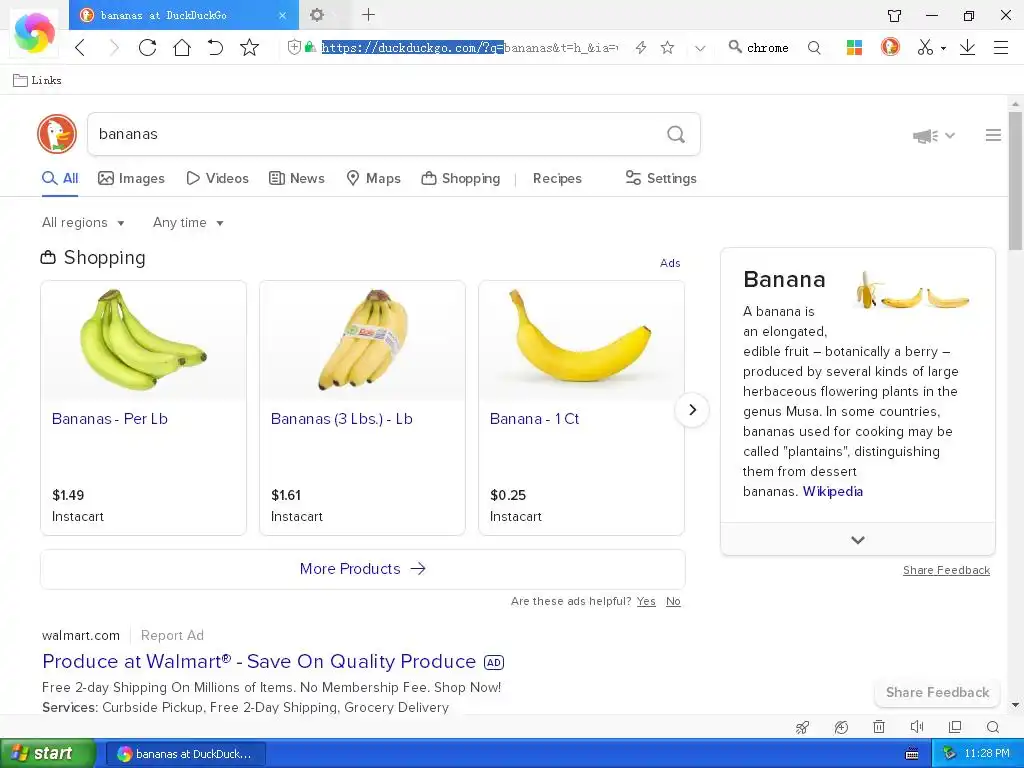Open the Banana - 1 Ct product link
This screenshot has height=768, width=1024.
(x=534, y=419)
